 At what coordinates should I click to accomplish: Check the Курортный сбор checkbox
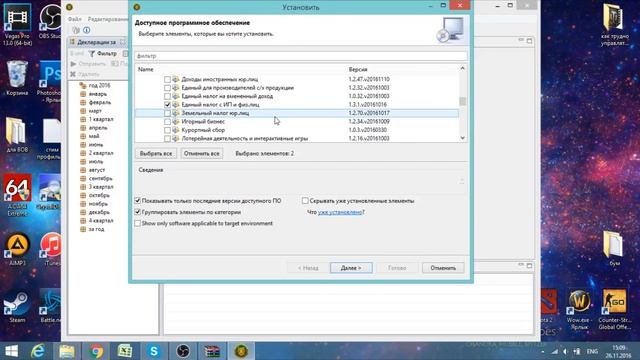click(x=167, y=130)
